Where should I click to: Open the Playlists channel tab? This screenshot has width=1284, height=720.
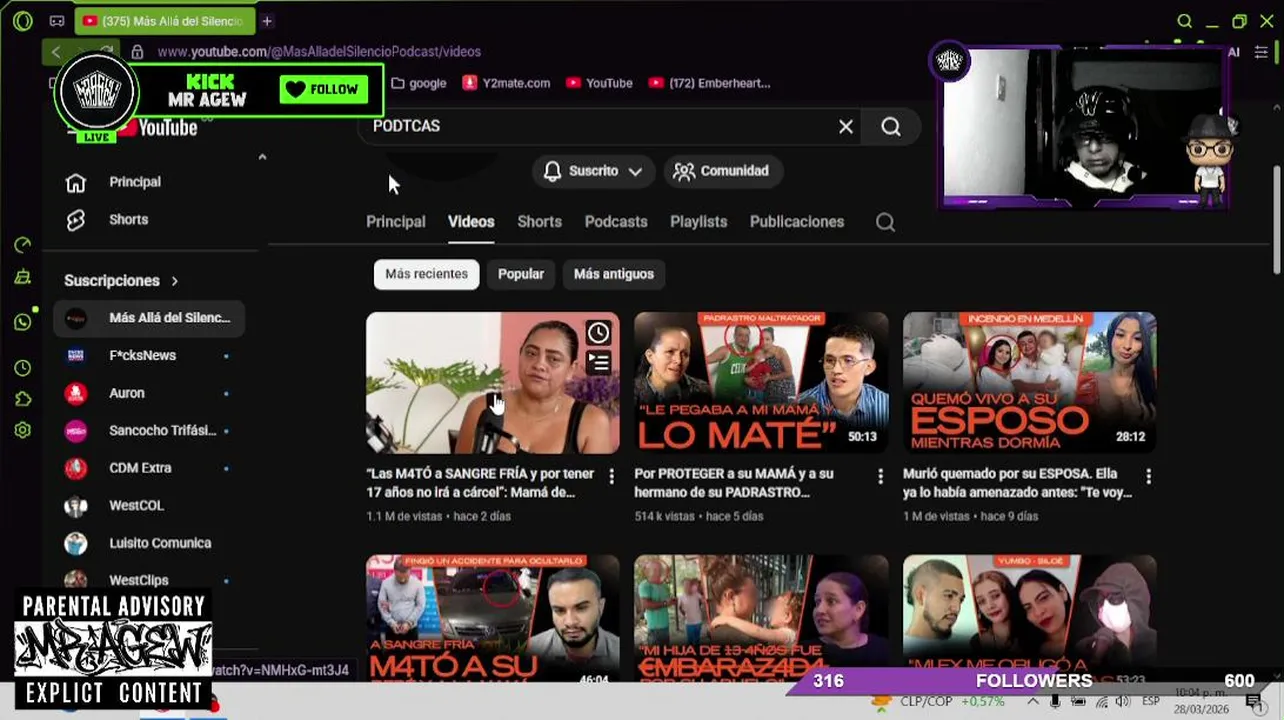coord(698,222)
